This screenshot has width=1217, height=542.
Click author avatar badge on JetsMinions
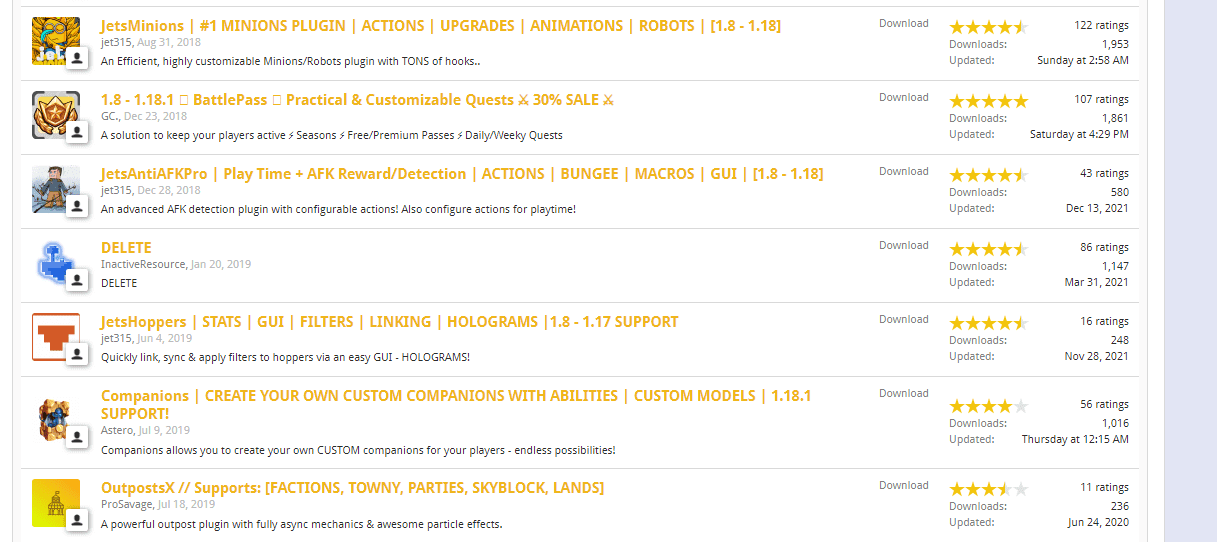77,59
